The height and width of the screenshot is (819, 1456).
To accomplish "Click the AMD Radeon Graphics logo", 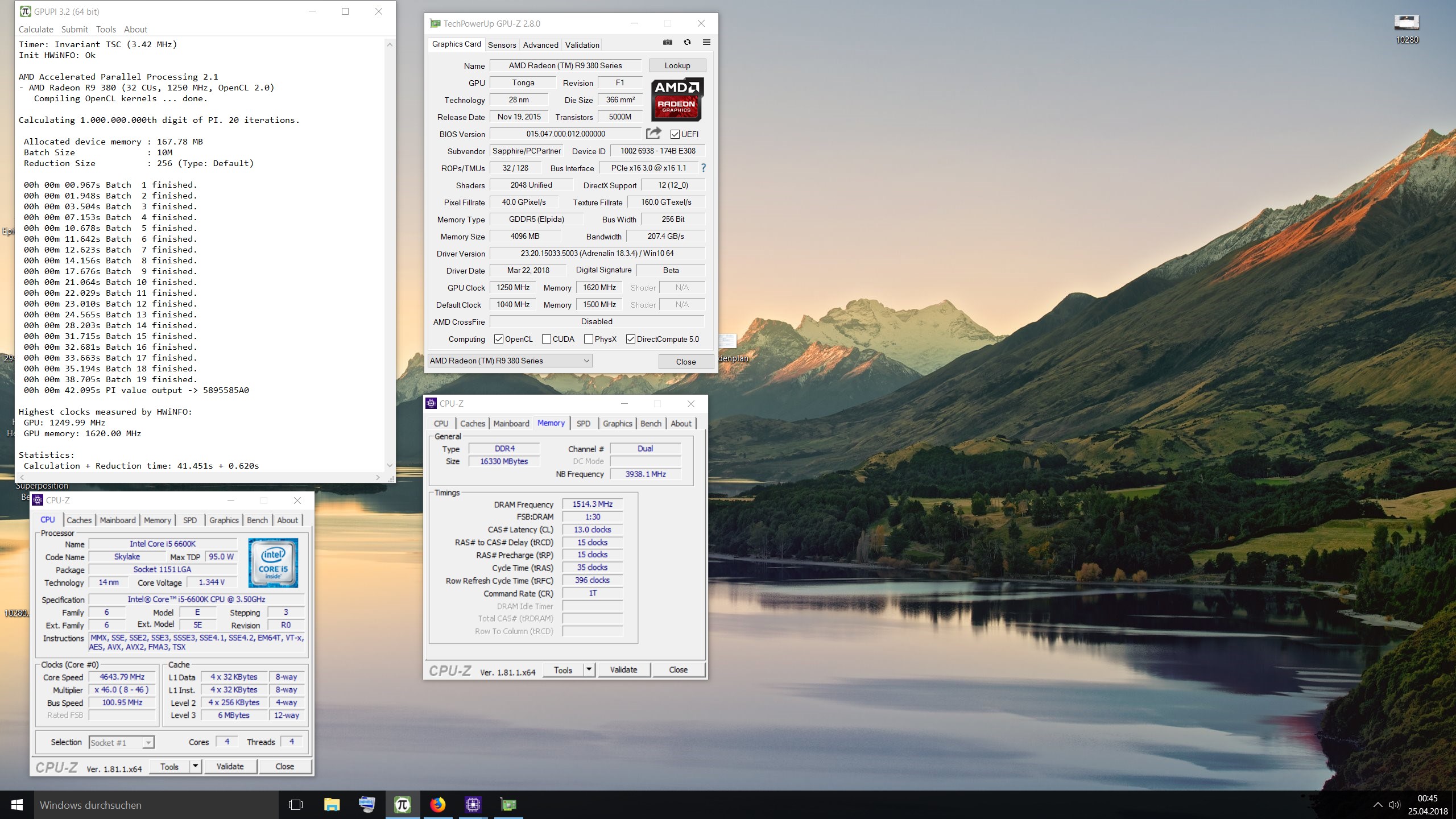I will coord(677,100).
